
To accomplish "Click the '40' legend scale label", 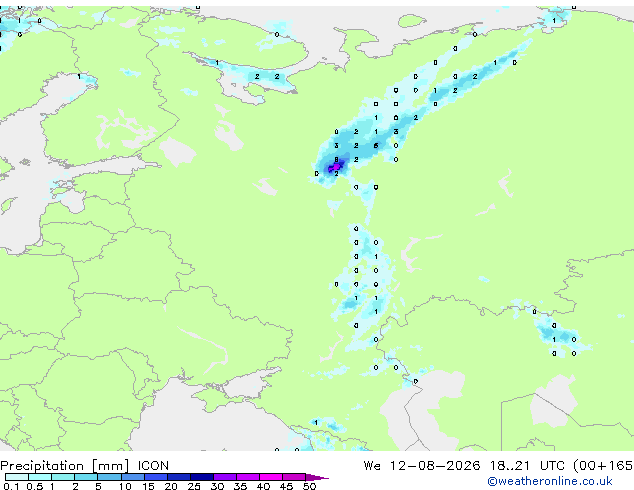I will coord(263,486).
